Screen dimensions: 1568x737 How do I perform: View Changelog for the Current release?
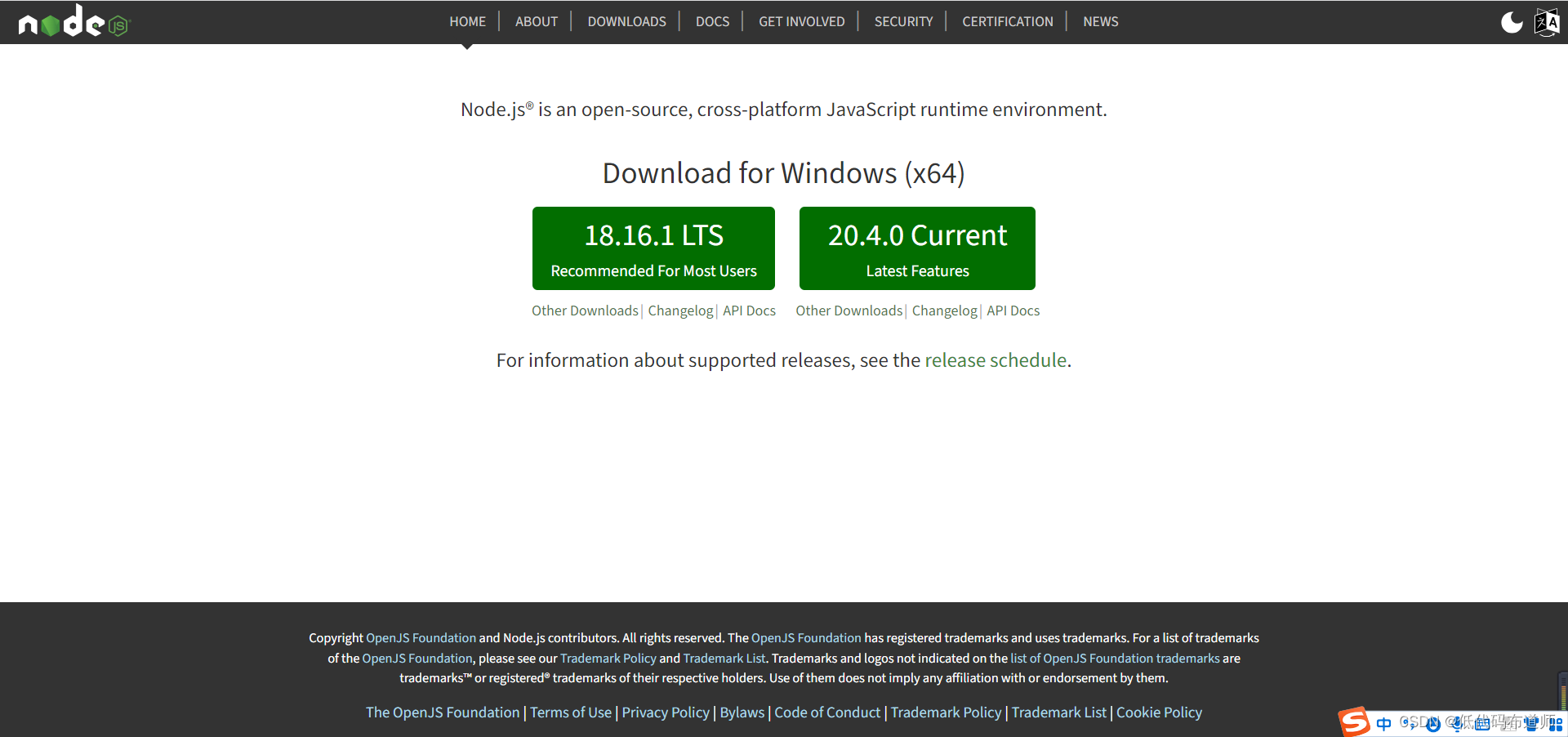click(x=945, y=310)
